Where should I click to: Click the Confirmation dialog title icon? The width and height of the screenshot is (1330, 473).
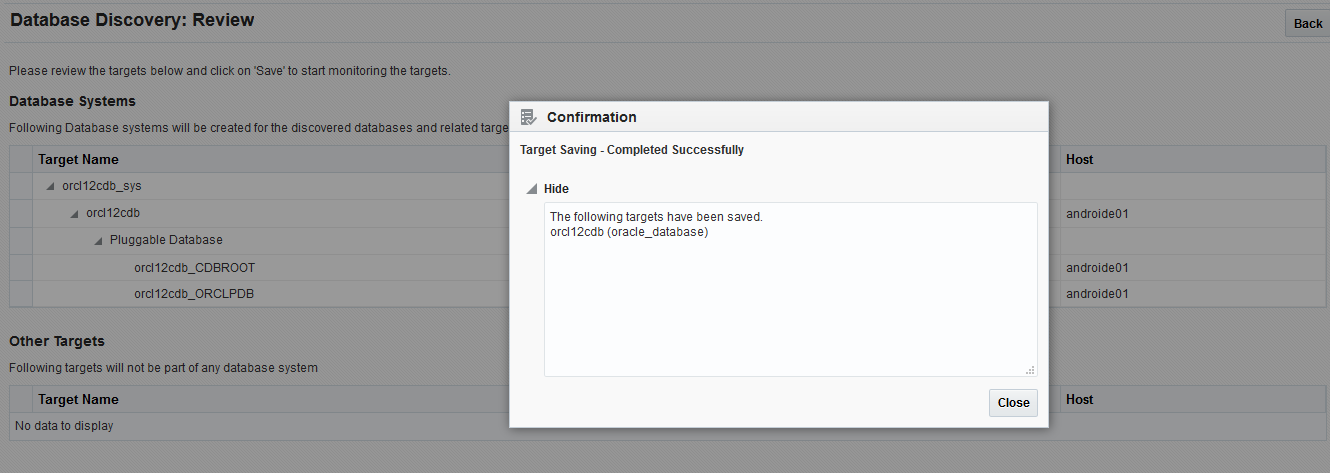pos(529,117)
